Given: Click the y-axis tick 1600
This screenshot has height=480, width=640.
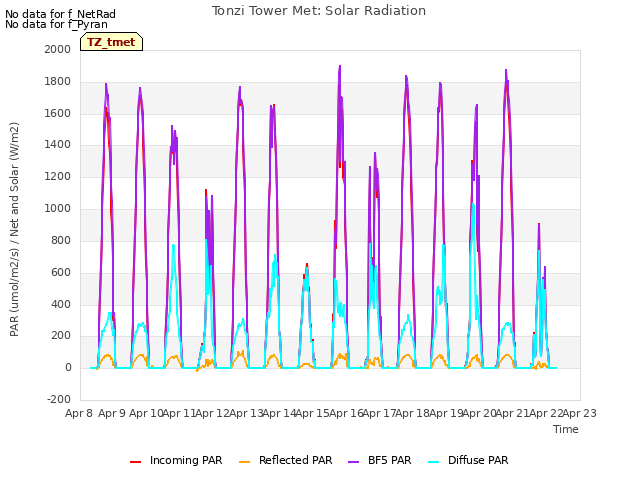Looking at the screenshot, I should pos(58,113).
